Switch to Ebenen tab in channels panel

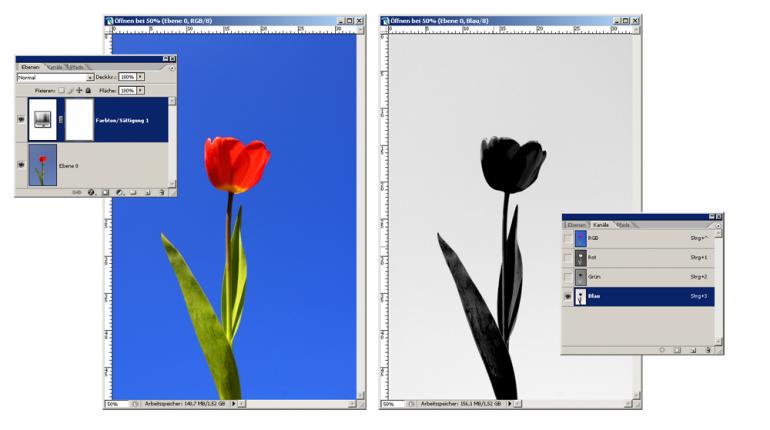point(577,225)
